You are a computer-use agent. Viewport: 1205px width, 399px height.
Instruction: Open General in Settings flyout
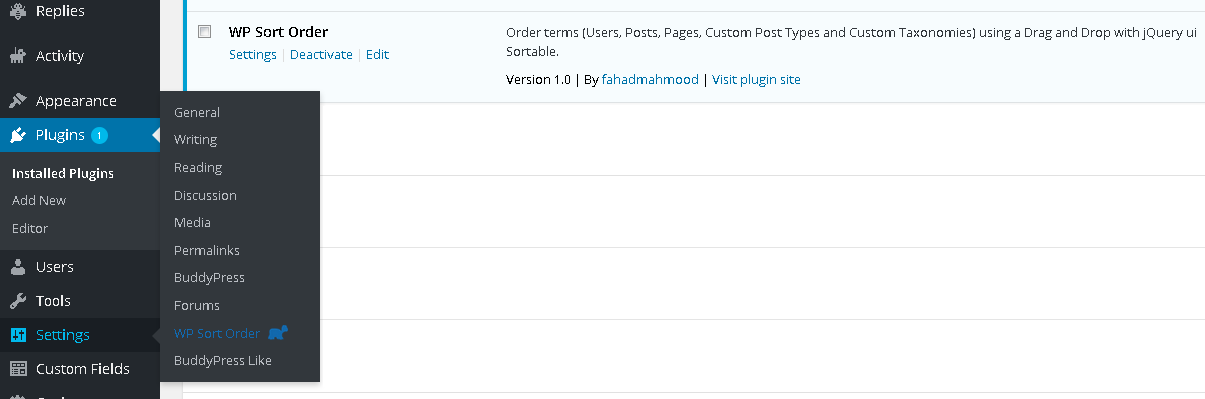coord(197,113)
